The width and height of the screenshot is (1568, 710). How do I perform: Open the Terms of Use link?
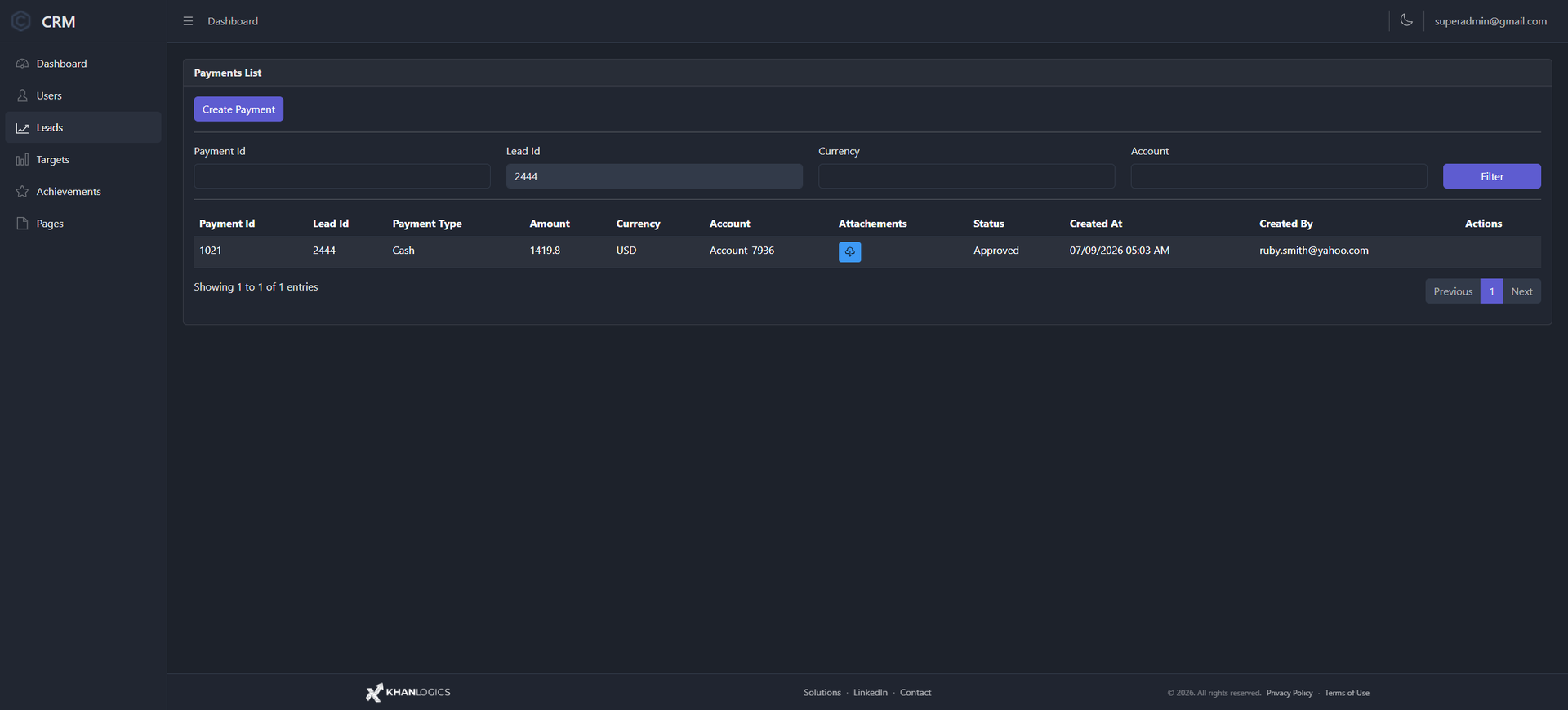[x=1347, y=693]
